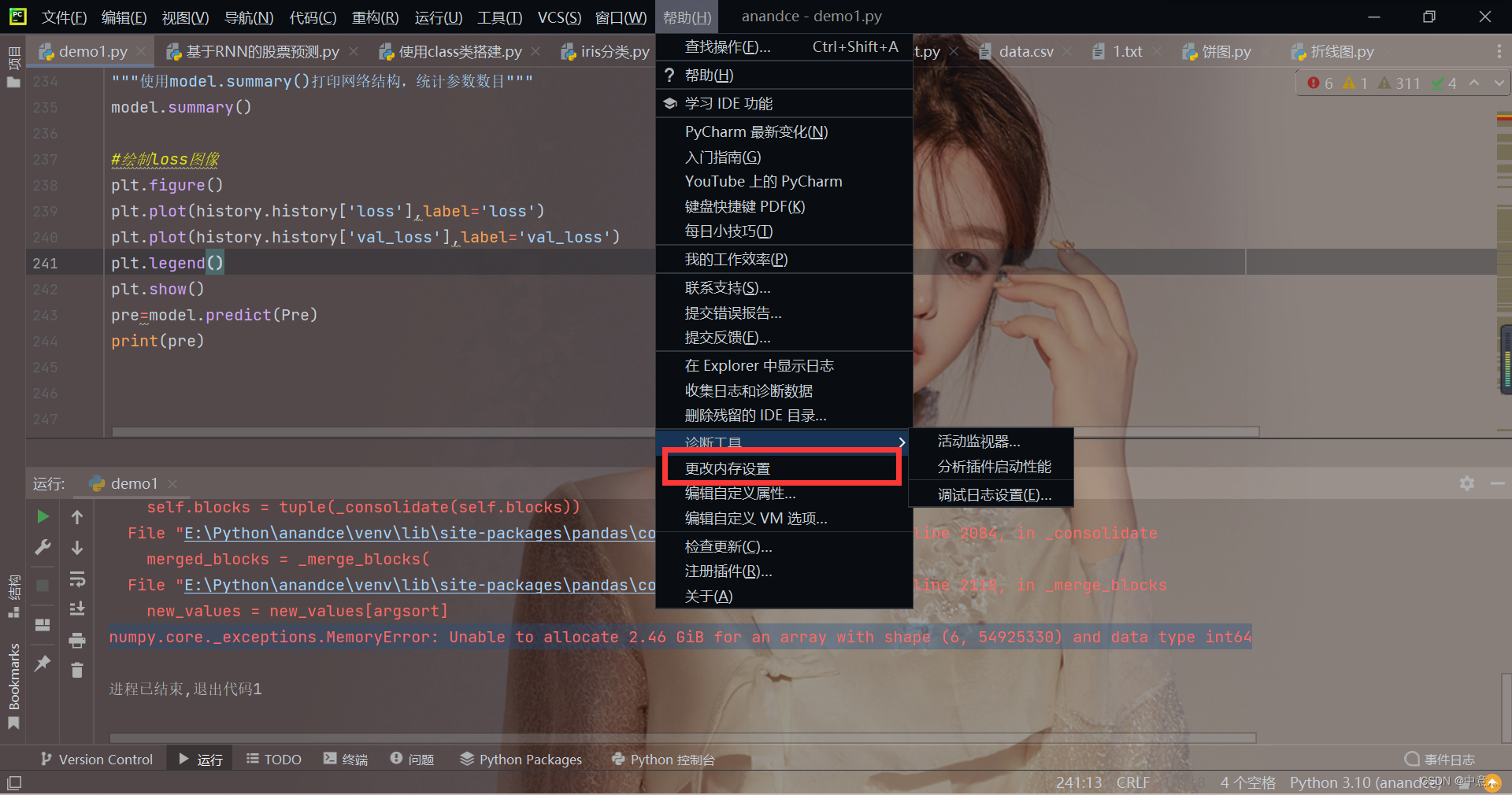Viewport: 1512px width, 795px height.
Task: Jump to next problem with down chevron
Action: (1498, 83)
